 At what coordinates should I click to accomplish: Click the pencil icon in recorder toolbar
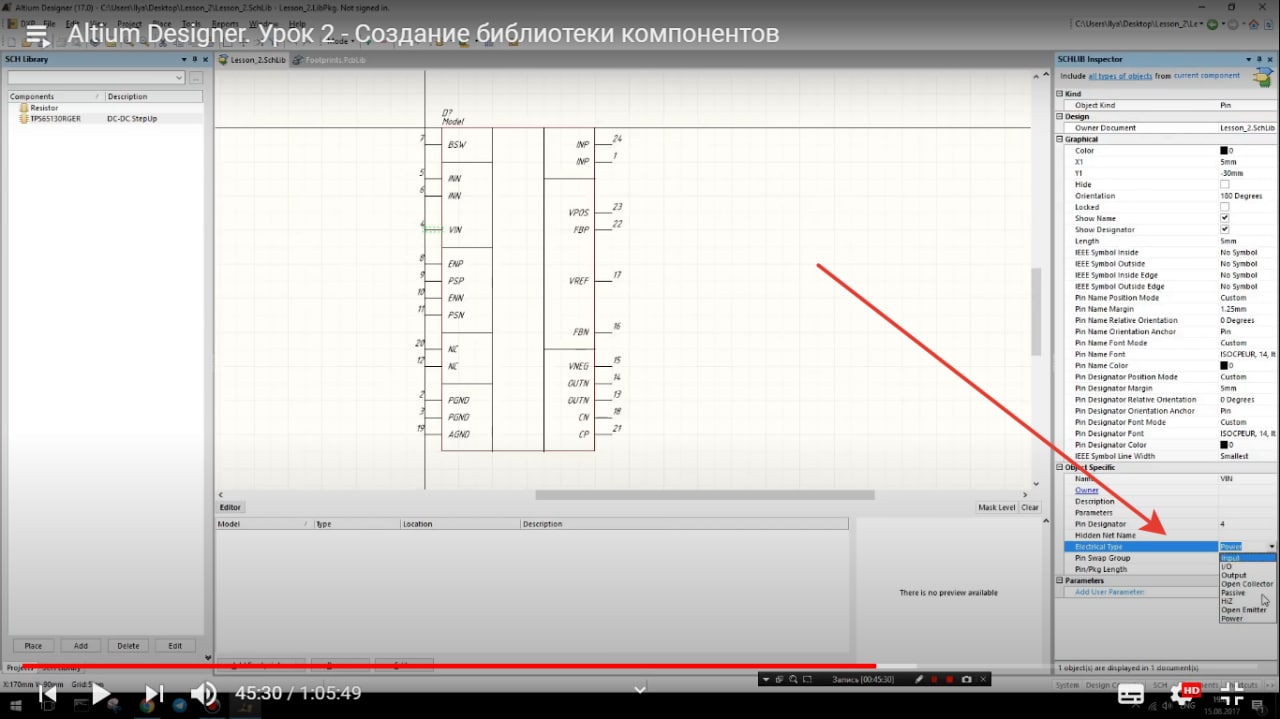coord(919,679)
